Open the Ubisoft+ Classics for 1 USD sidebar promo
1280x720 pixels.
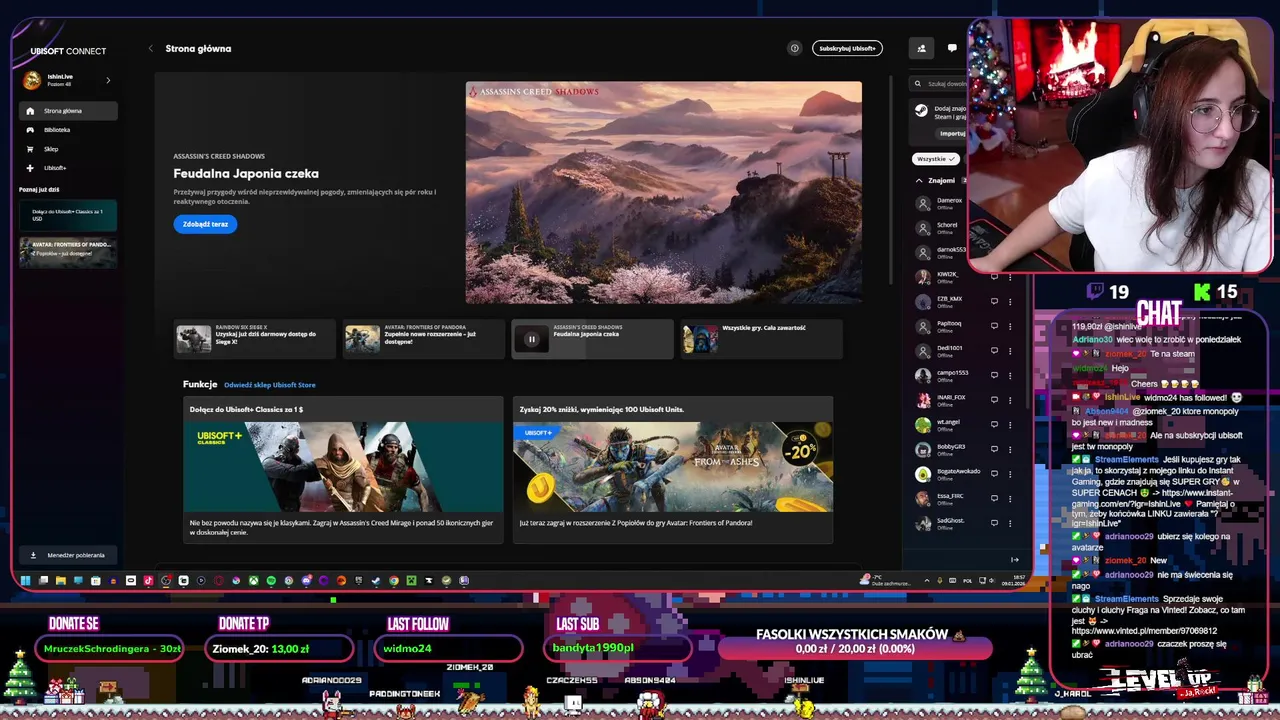click(x=68, y=216)
